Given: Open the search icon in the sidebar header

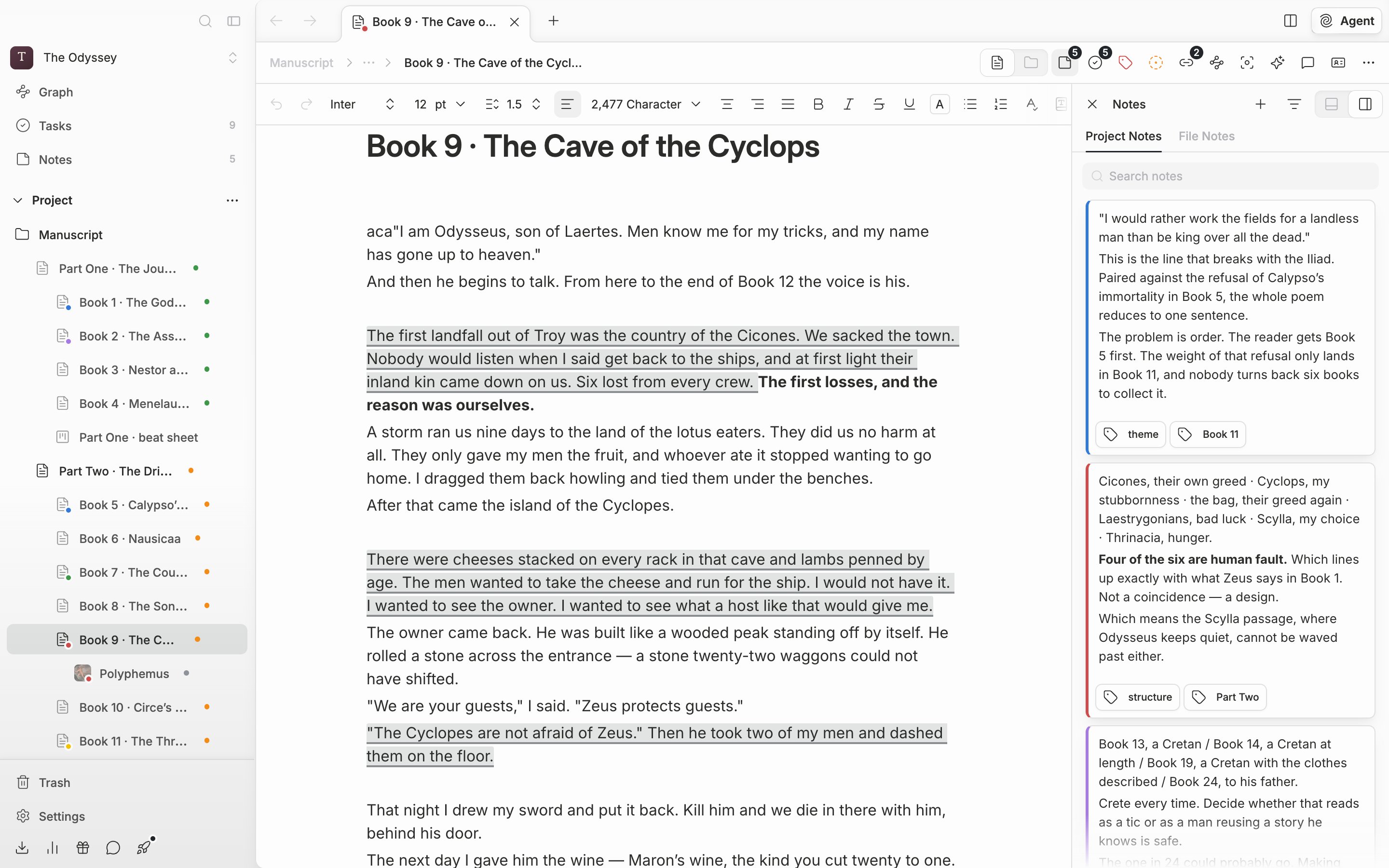Looking at the screenshot, I should click(x=205, y=21).
